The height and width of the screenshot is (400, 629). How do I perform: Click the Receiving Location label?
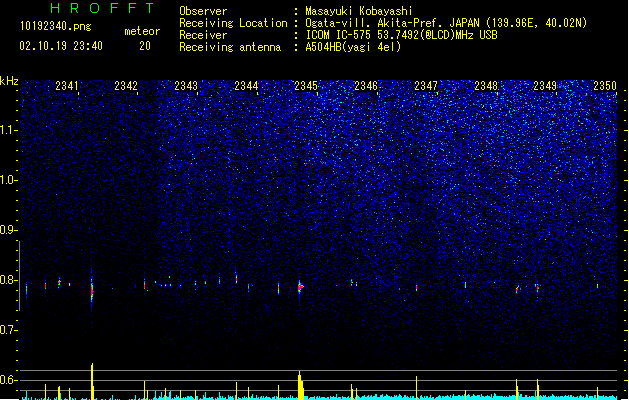233,23
